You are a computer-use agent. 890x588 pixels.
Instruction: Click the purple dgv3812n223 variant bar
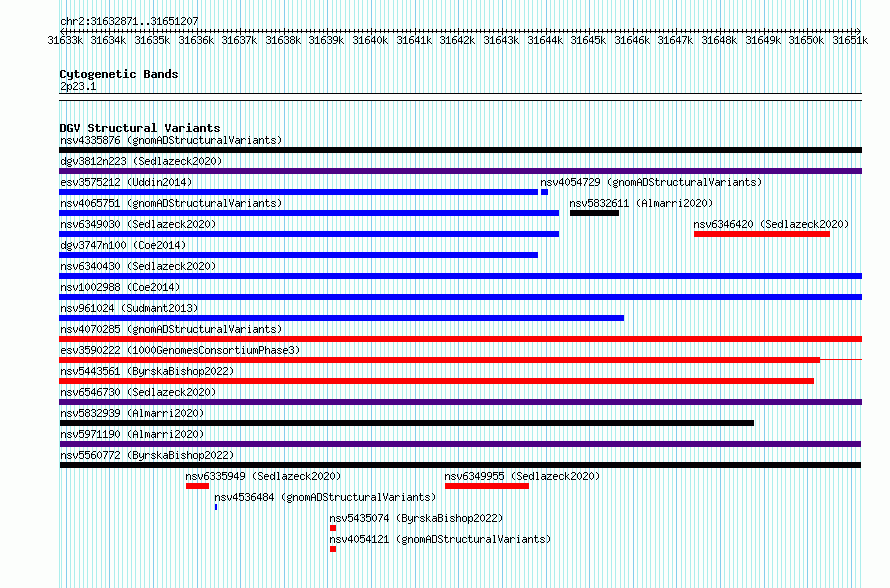coord(460,171)
